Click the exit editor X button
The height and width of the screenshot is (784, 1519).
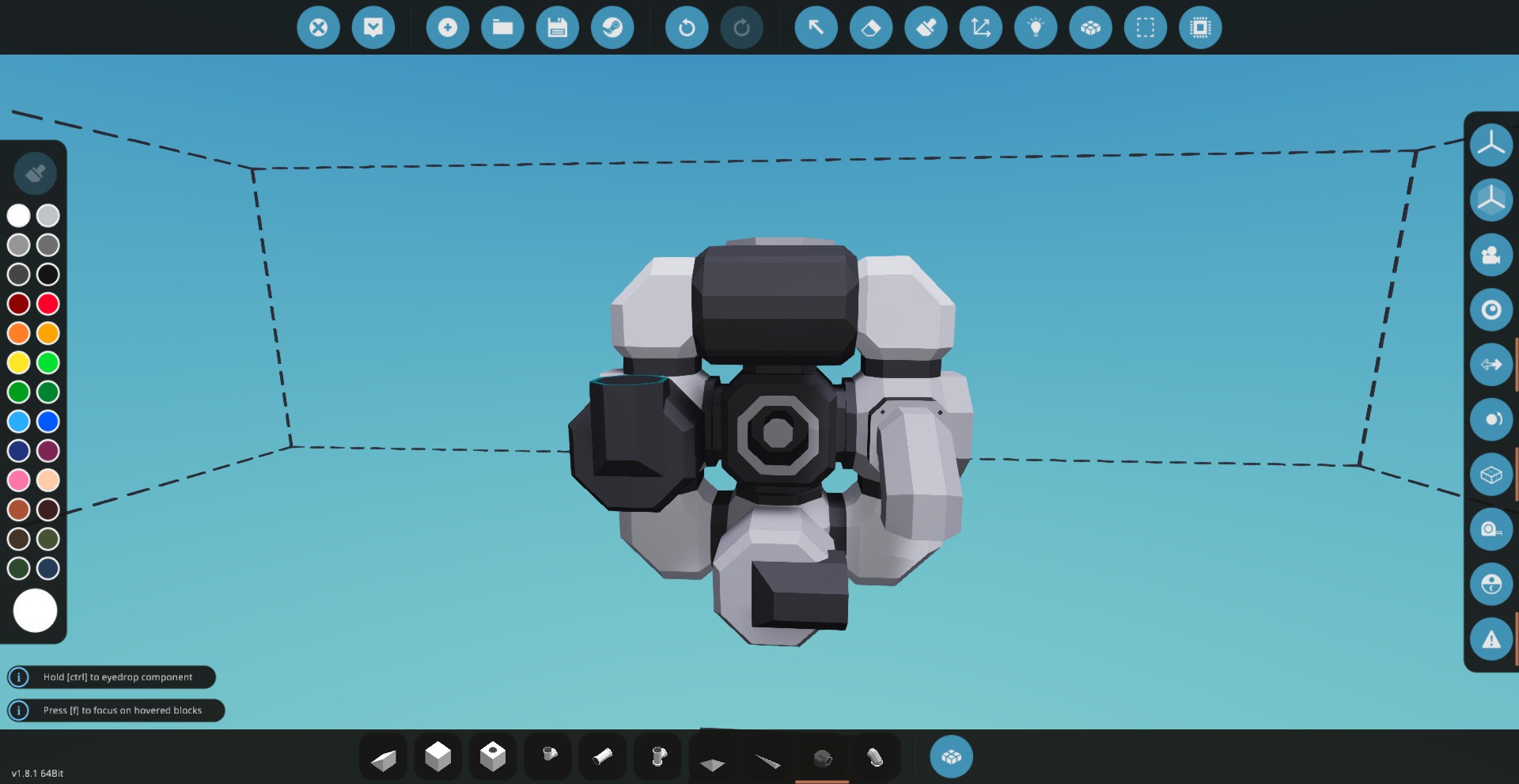(x=318, y=28)
